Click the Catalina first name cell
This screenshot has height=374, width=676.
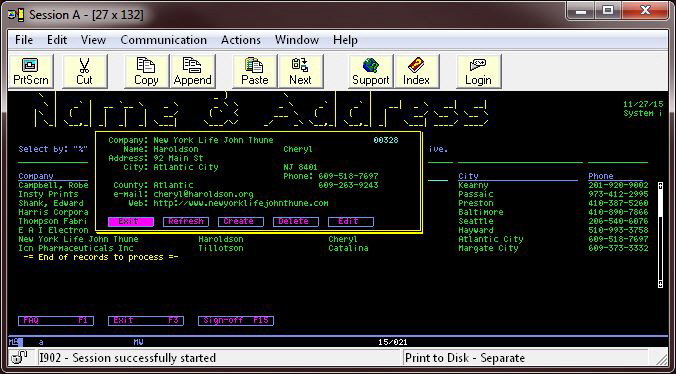tap(348, 249)
